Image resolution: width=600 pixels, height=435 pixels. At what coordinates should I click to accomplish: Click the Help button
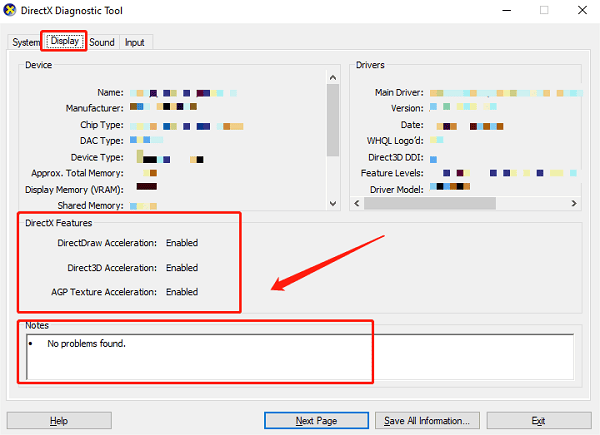59,420
